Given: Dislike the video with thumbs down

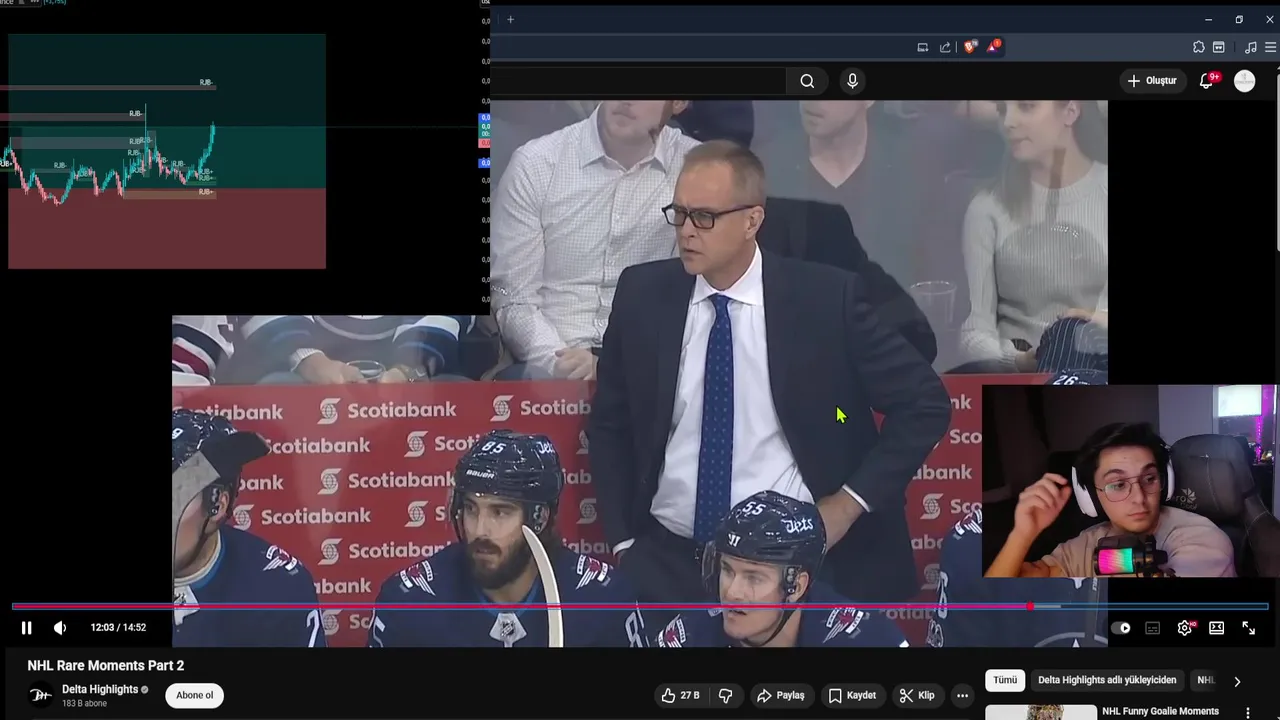Looking at the screenshot, I should tap(726, 695).
